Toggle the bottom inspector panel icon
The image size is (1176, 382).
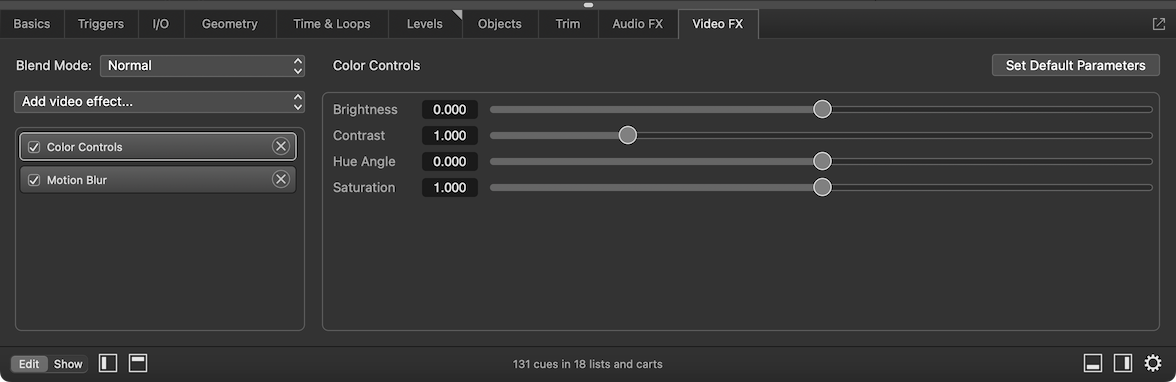point(1093,363)
